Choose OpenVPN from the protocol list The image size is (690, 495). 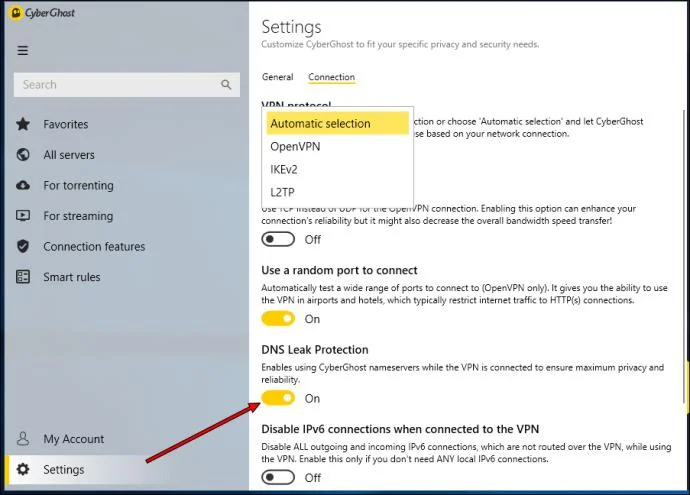338,147
